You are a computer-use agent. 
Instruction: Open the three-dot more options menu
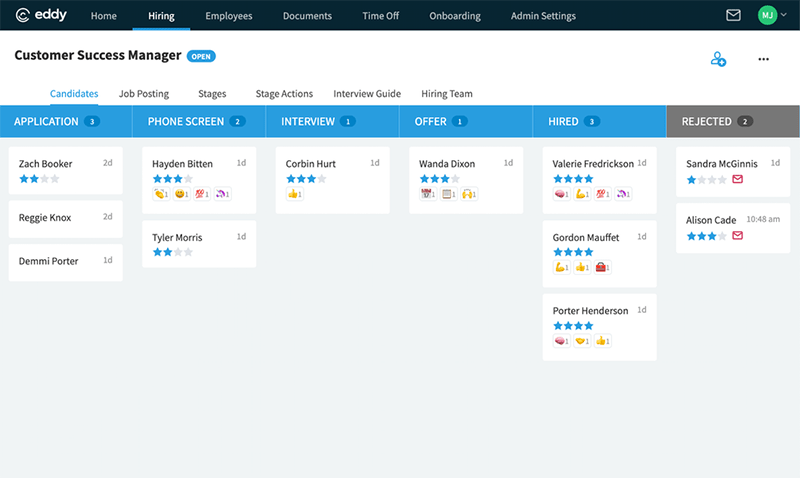764,60
